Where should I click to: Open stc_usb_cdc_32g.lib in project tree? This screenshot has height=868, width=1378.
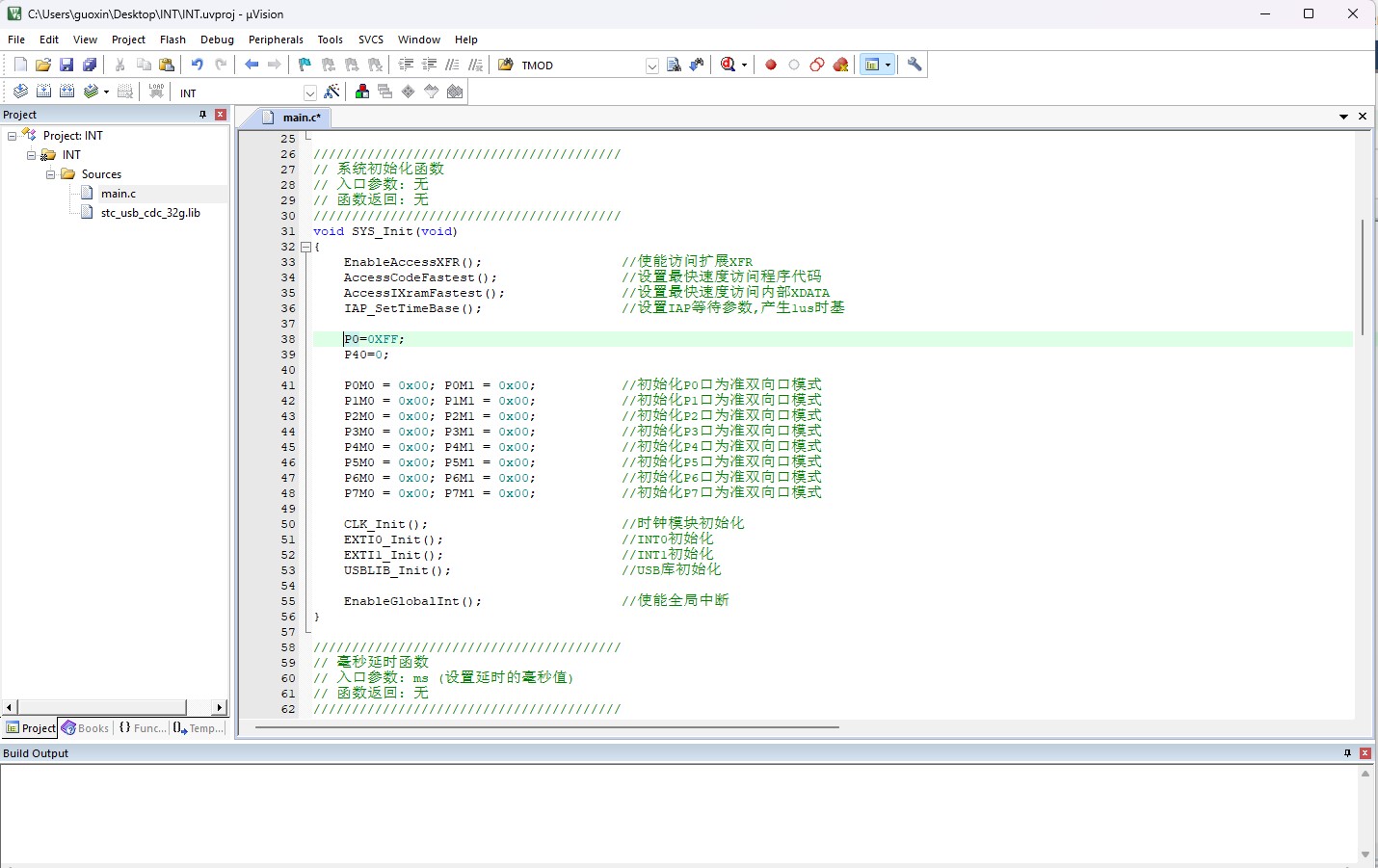150,213
